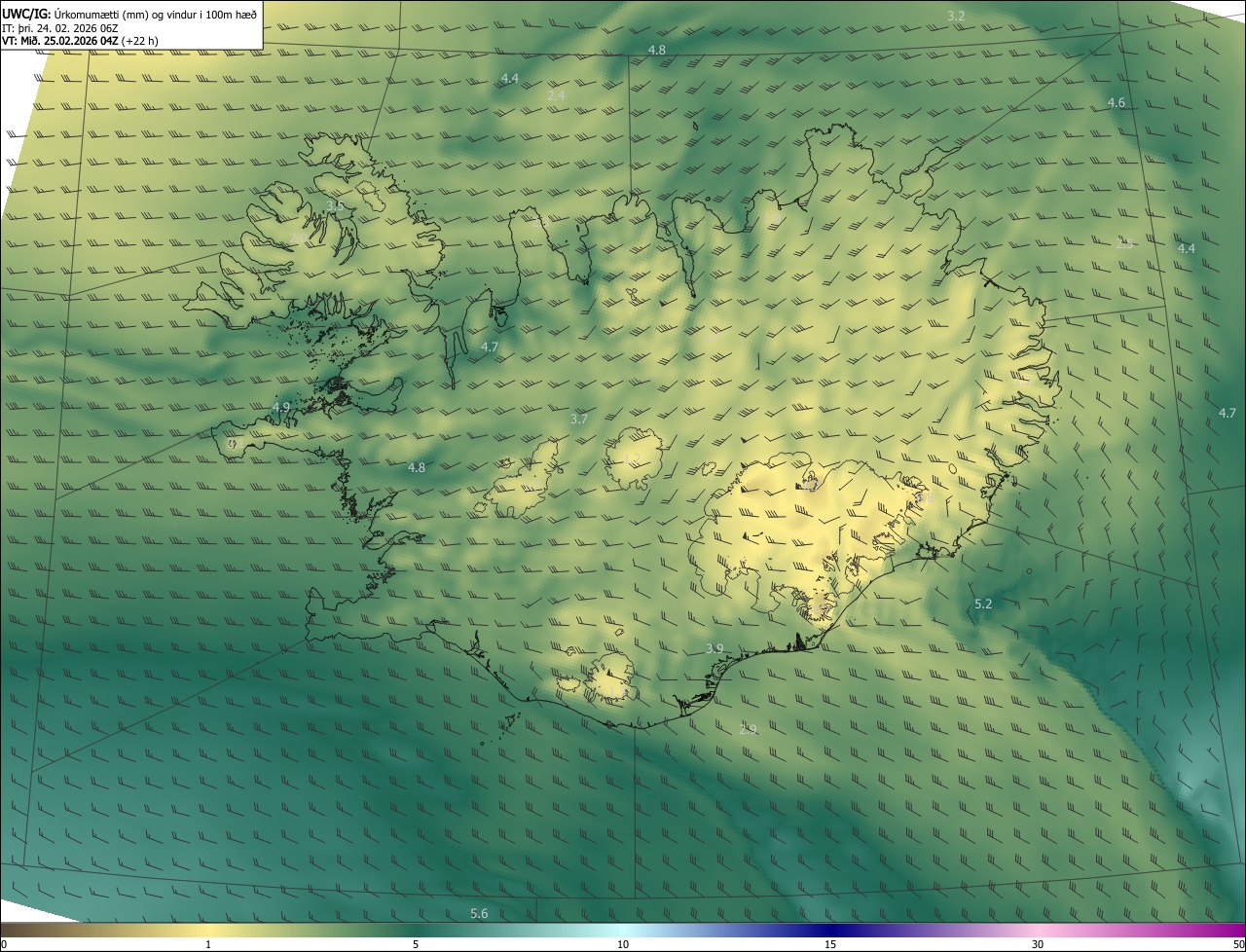Click the '5' tick label on the color scale
1246x952 pixels.
[x=416, y=944]
